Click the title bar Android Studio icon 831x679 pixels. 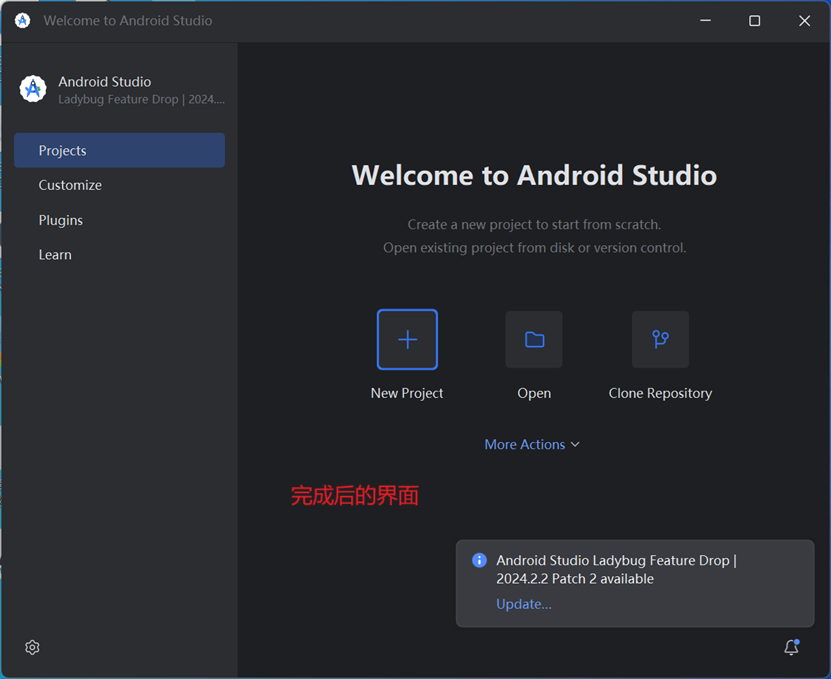click(x=22, y=21)
